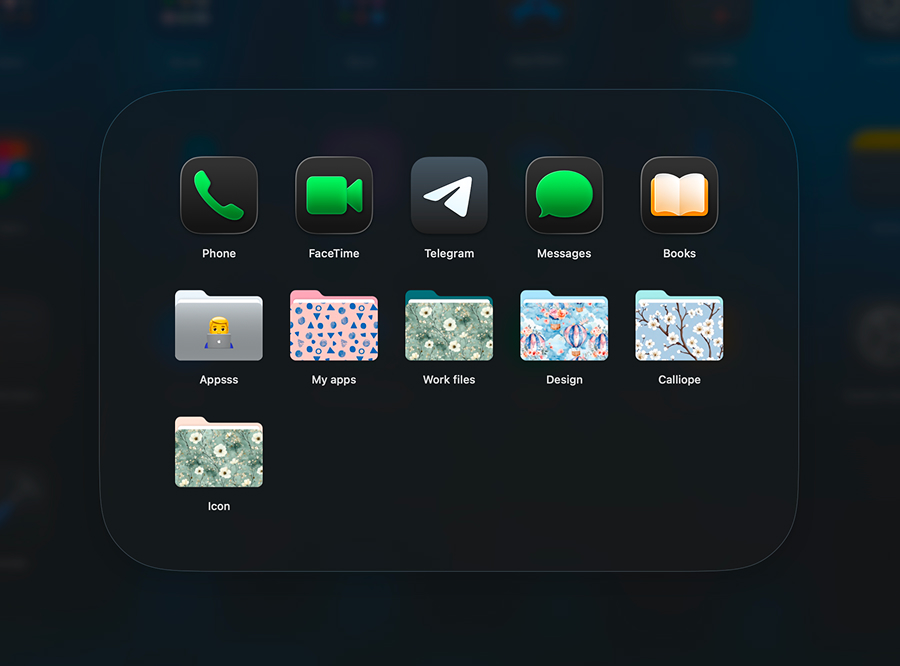
Task: Open the Work files folder
Action: pos(448,326)
